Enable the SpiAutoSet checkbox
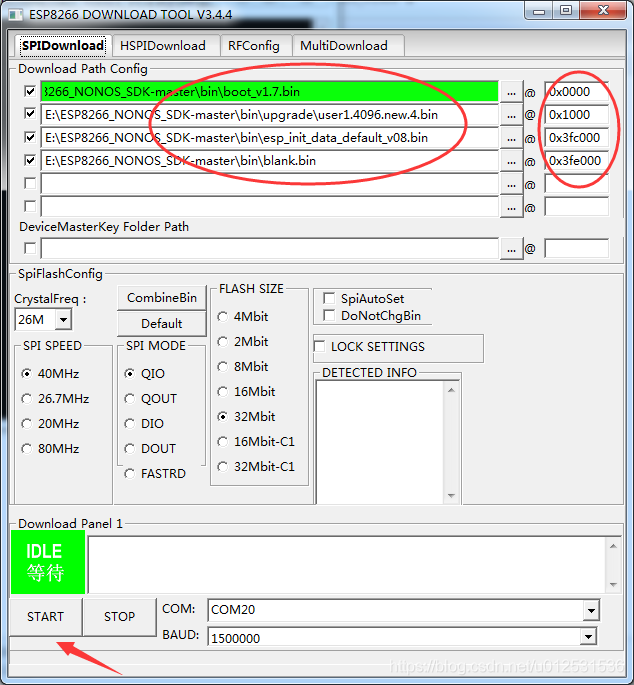Image resolution: width=634 pixels, height=685 pixels. (x=329, y=298)
